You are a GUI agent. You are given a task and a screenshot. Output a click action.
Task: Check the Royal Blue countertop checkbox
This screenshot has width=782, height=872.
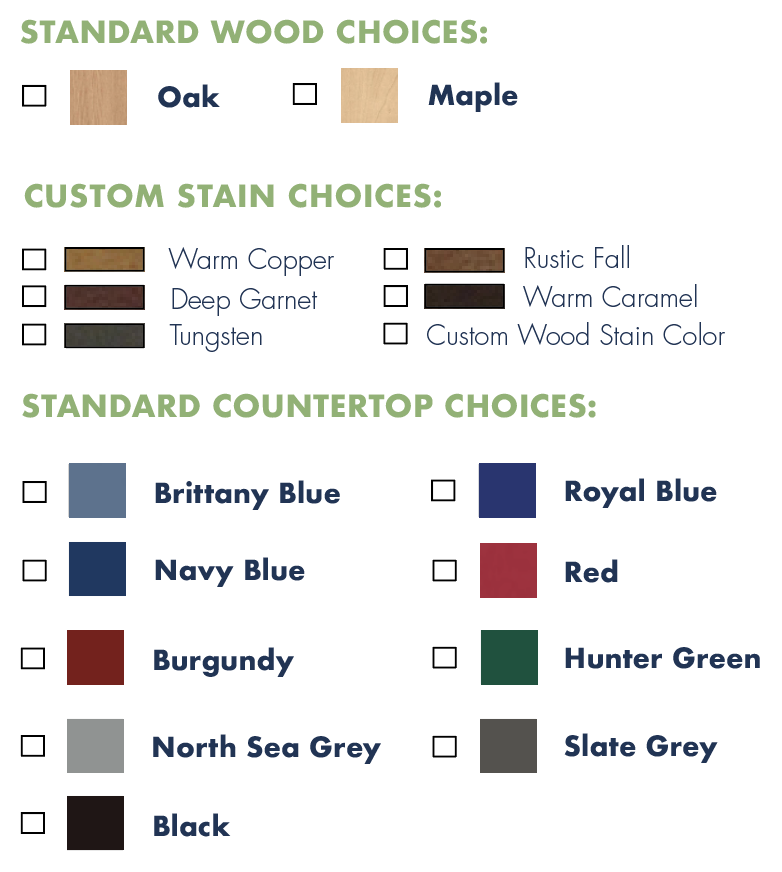click(x=443, y=490)
